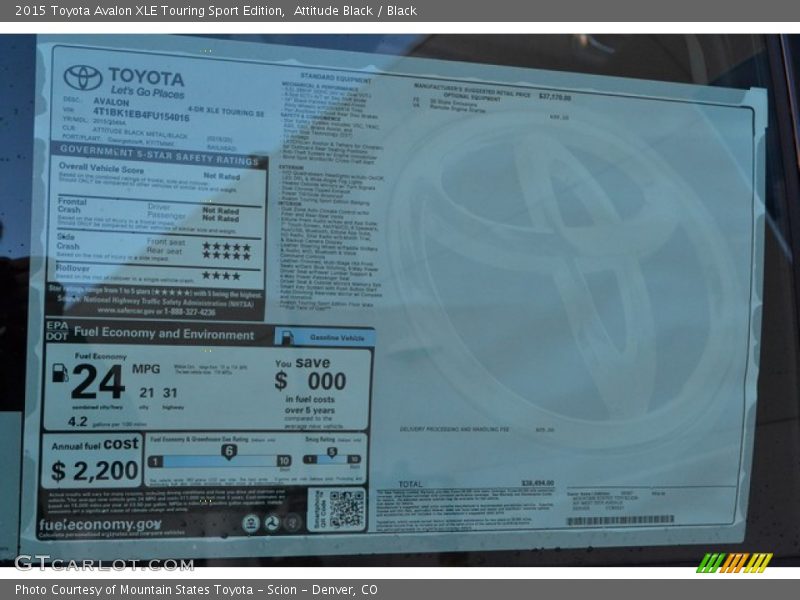Click the Standard Equipment heading
Screen dimensions: 800x600
(x=336, y=78)
